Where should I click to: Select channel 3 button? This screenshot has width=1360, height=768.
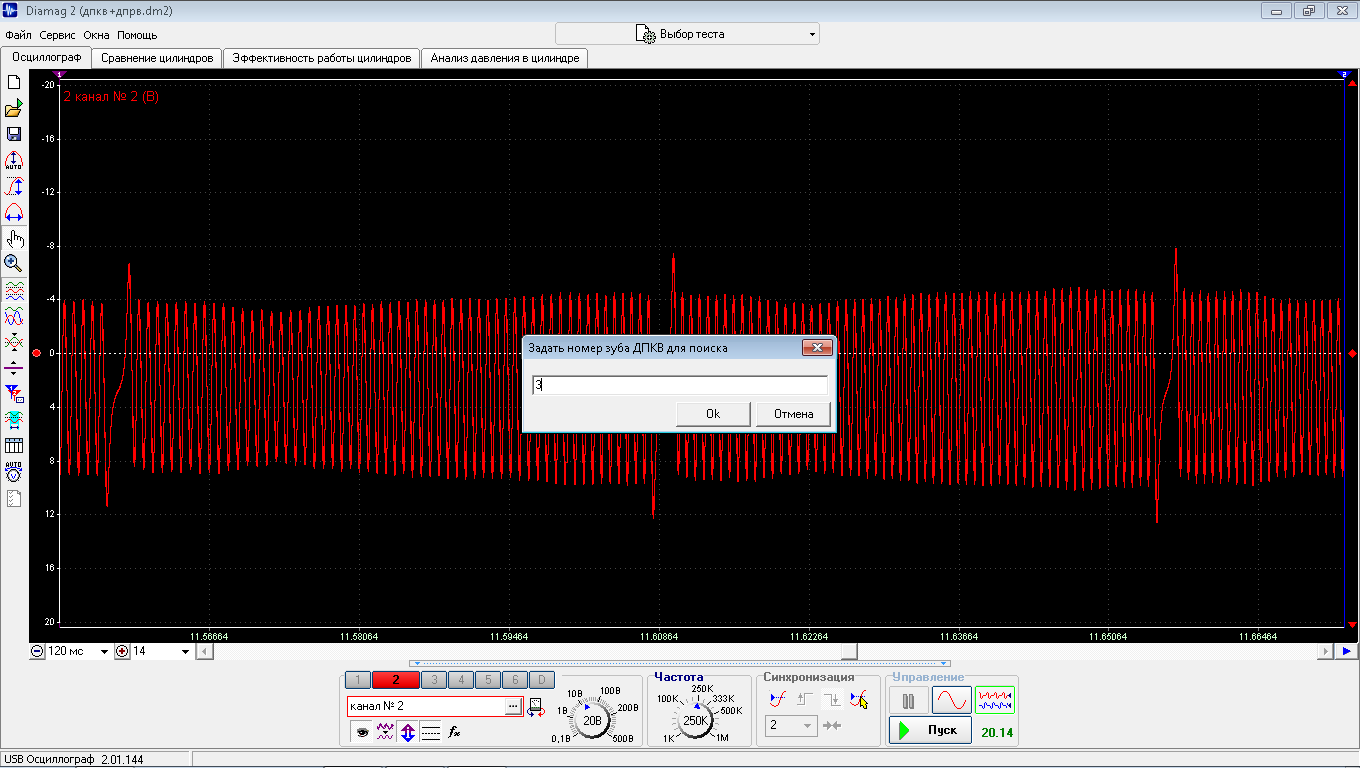[434, 680]
